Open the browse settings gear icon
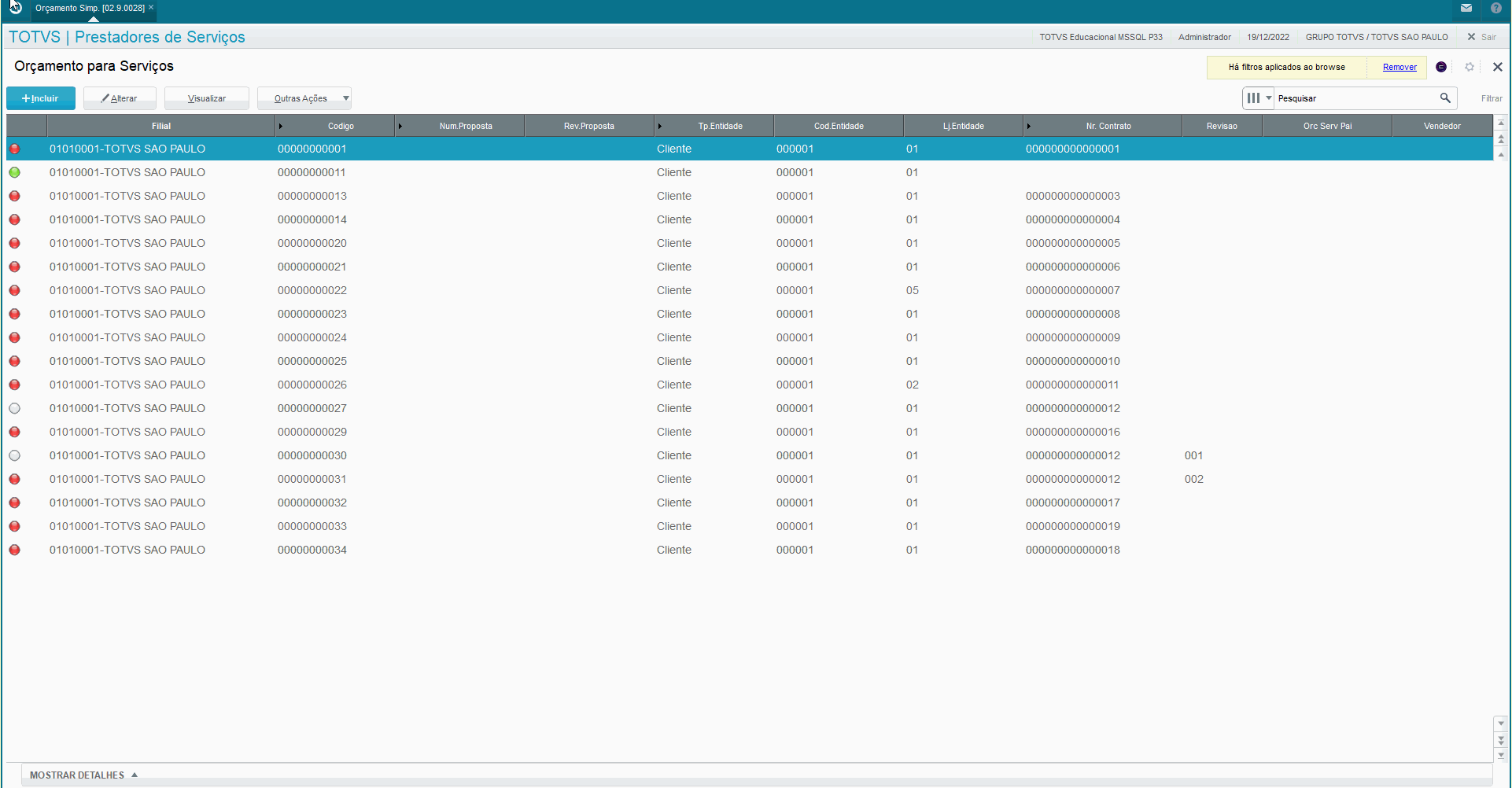1512x788 pixels. click(x=1470, y=67)
